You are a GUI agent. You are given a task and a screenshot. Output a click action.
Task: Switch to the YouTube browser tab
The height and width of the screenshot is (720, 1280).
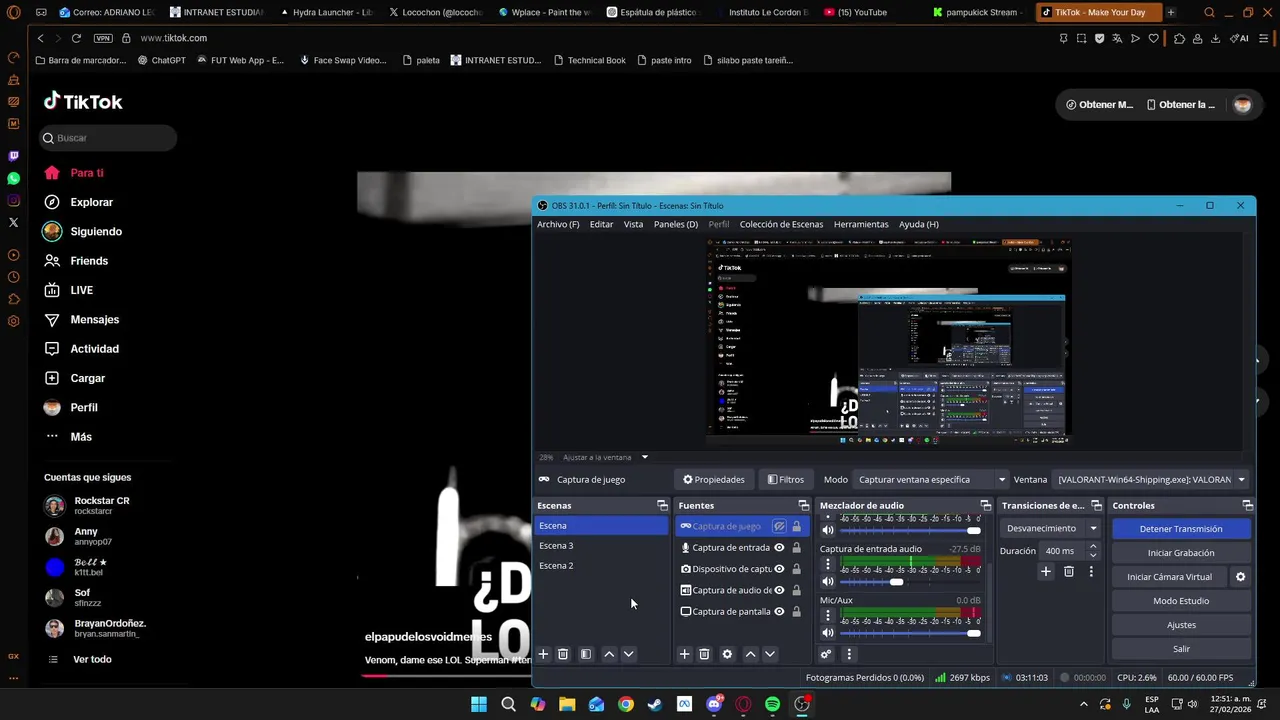pos(862,12)
